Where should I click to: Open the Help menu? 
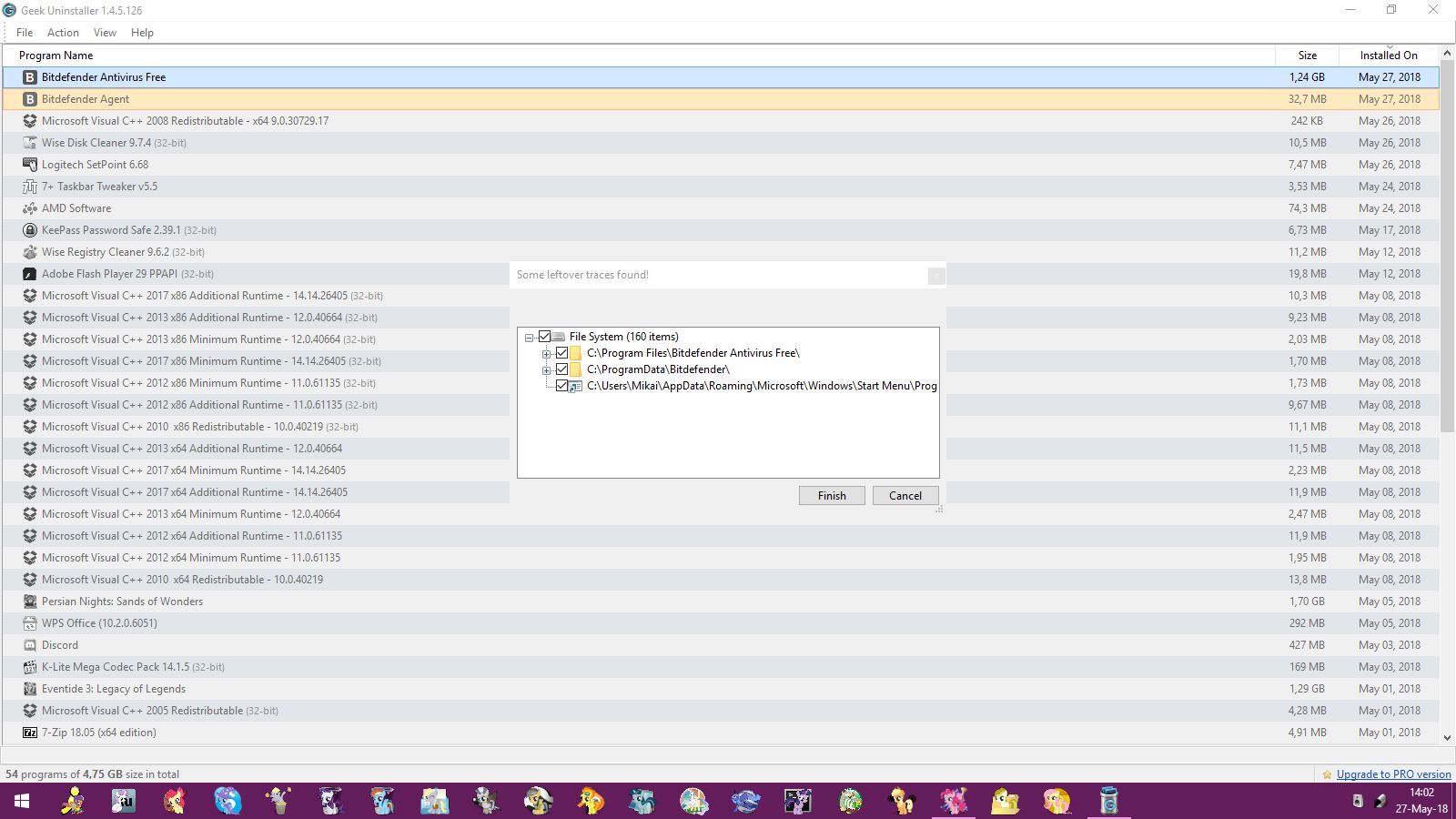pyautogui.click(x=142, y=33)
